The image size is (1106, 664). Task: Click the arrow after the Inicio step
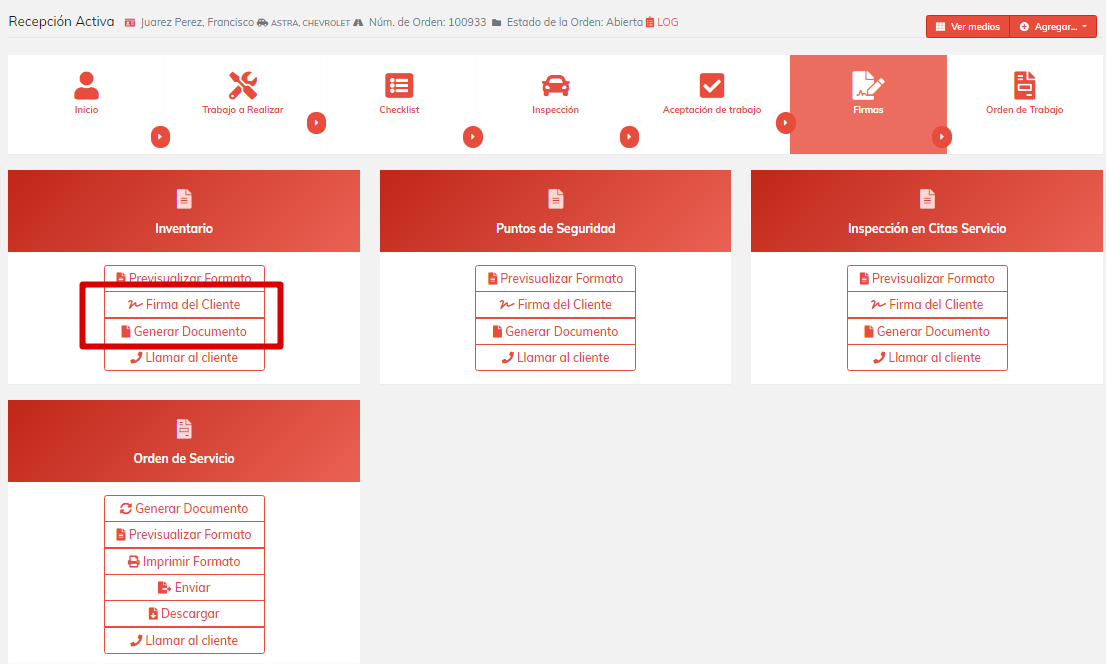tap(160, 137)
